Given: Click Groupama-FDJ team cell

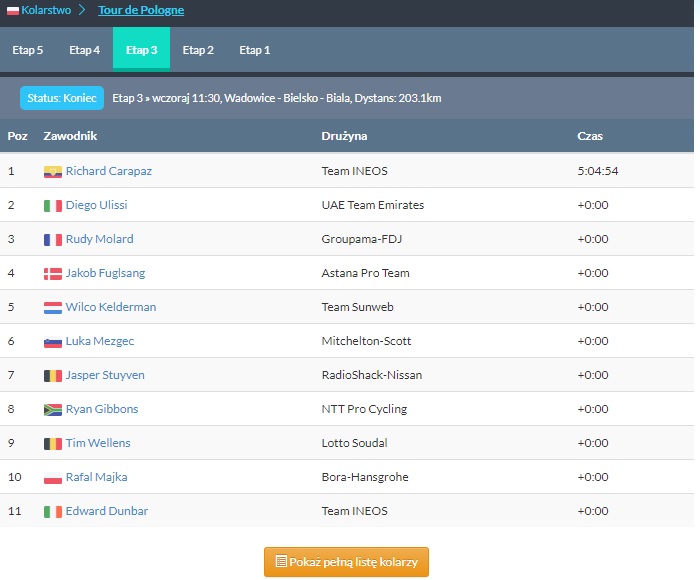Looking at the screenshot, I should (x=362, y=239).
